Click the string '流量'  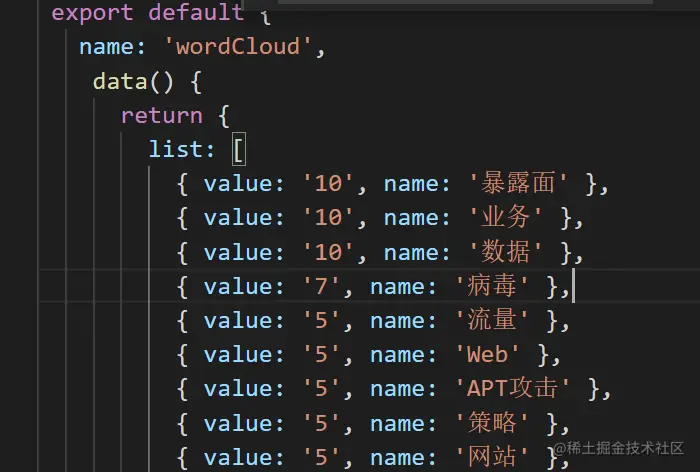(x=492, y=320)
